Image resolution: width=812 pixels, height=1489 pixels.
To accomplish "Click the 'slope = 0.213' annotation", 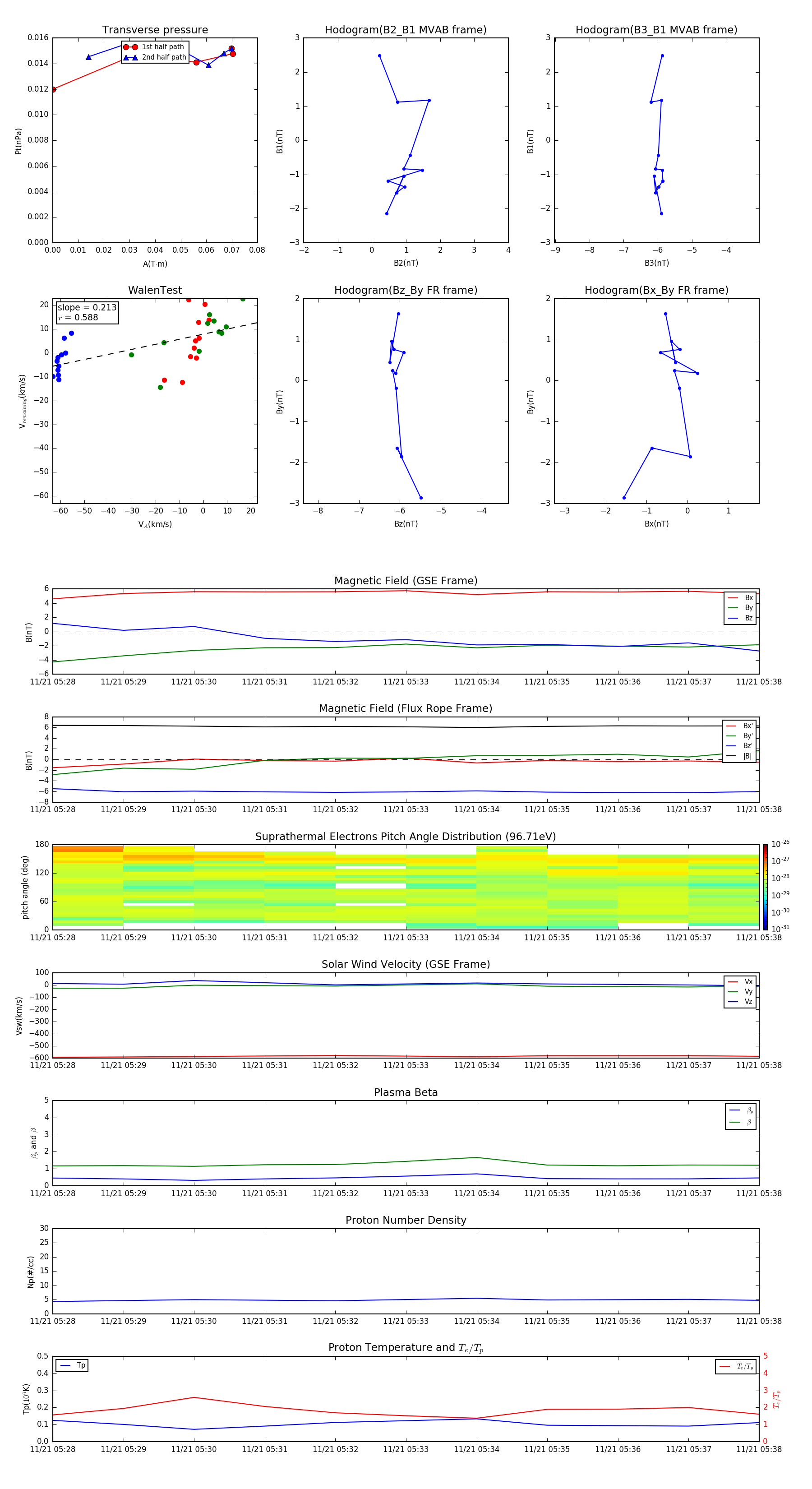I will [87, 308].
